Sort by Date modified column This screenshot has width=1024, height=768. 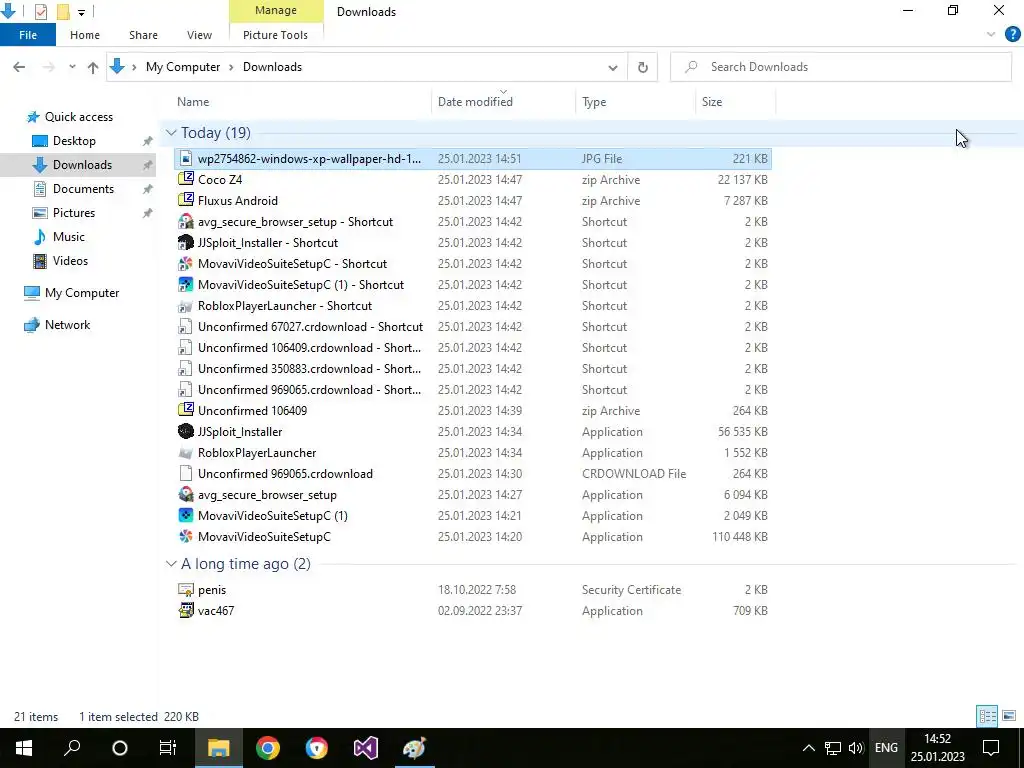pos(504,102)
